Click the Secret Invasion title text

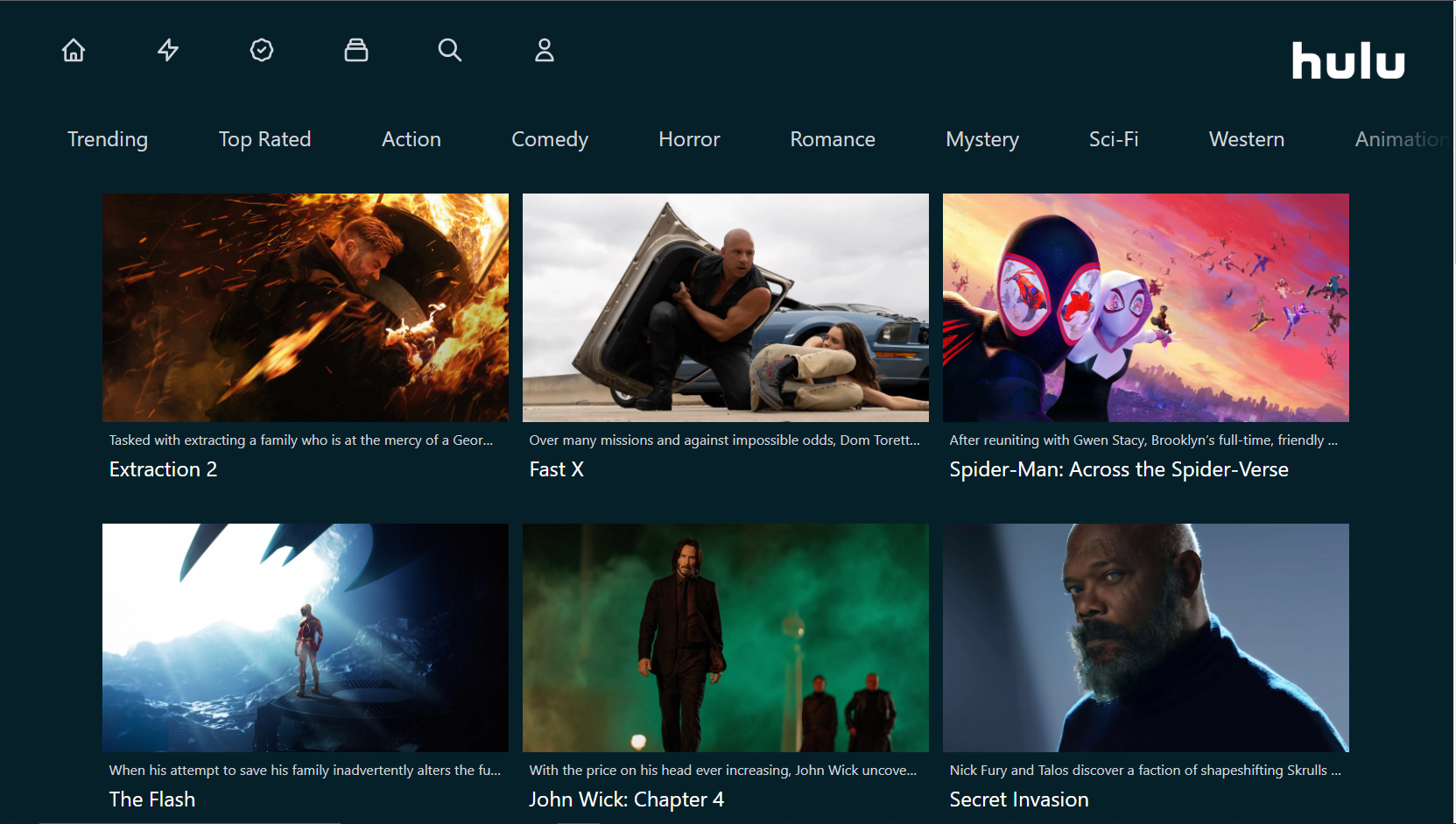1019,799
